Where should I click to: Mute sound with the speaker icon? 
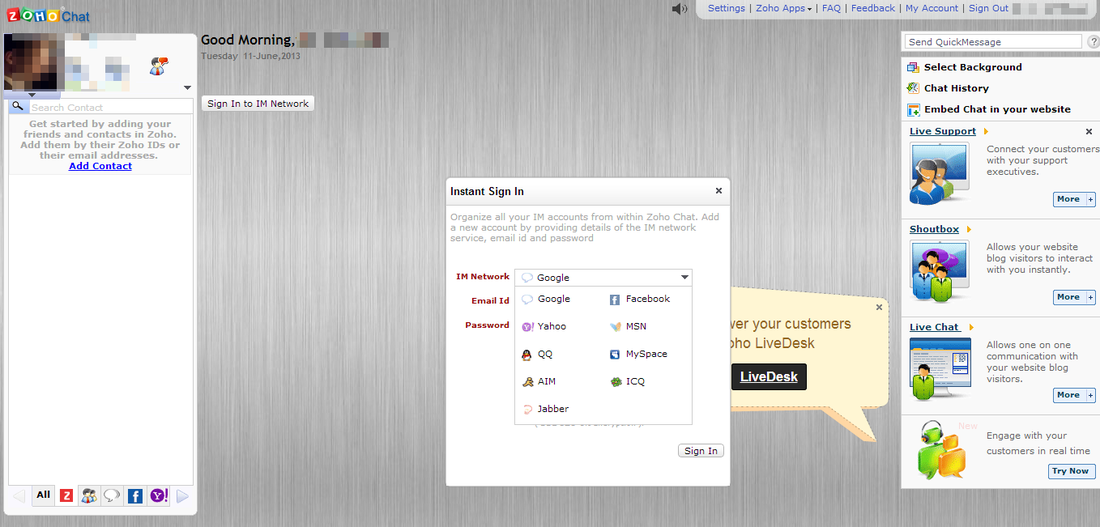click(x=678, y=9)
